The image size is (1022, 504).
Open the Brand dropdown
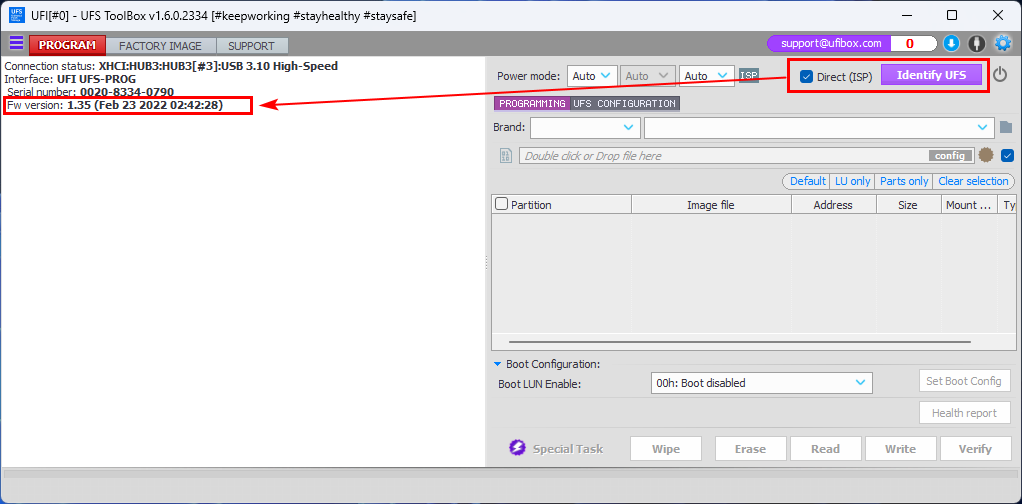point(585,127)
